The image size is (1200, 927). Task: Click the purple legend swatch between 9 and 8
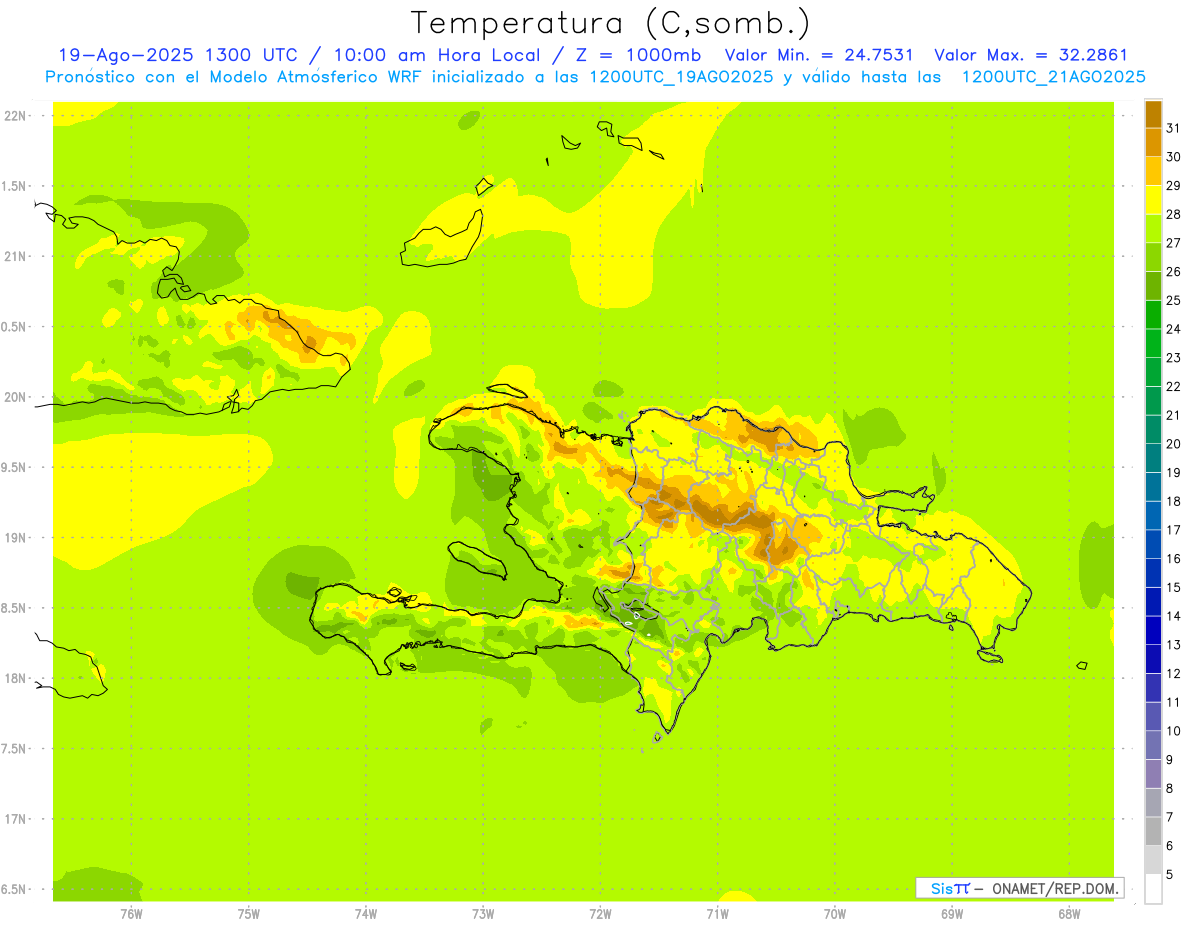pos(1153,774)
